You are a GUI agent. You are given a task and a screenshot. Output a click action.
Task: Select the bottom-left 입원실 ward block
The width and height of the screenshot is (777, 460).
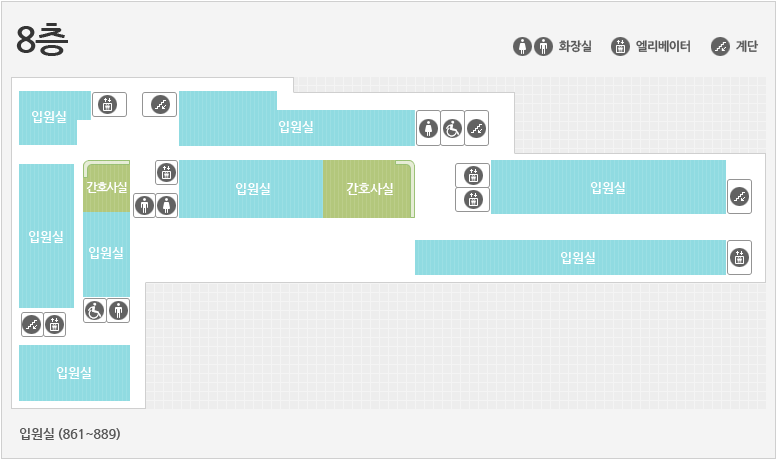coord(74,373)
